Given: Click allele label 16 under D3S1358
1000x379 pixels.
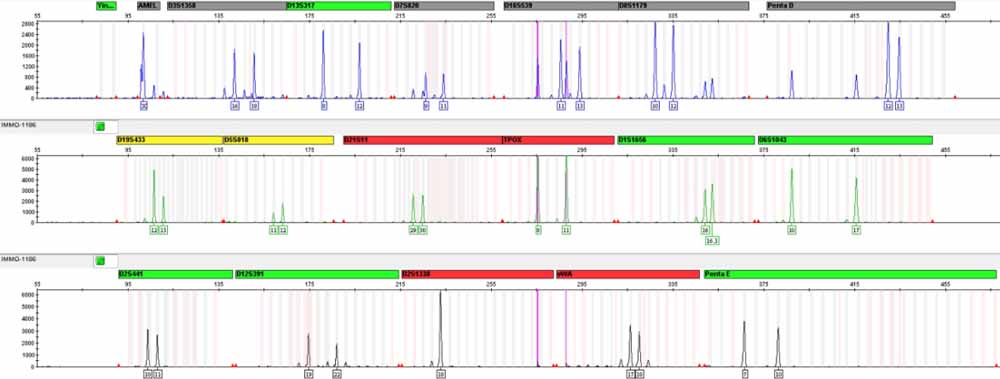Looking at the screenshot, I should click(235, 105).
